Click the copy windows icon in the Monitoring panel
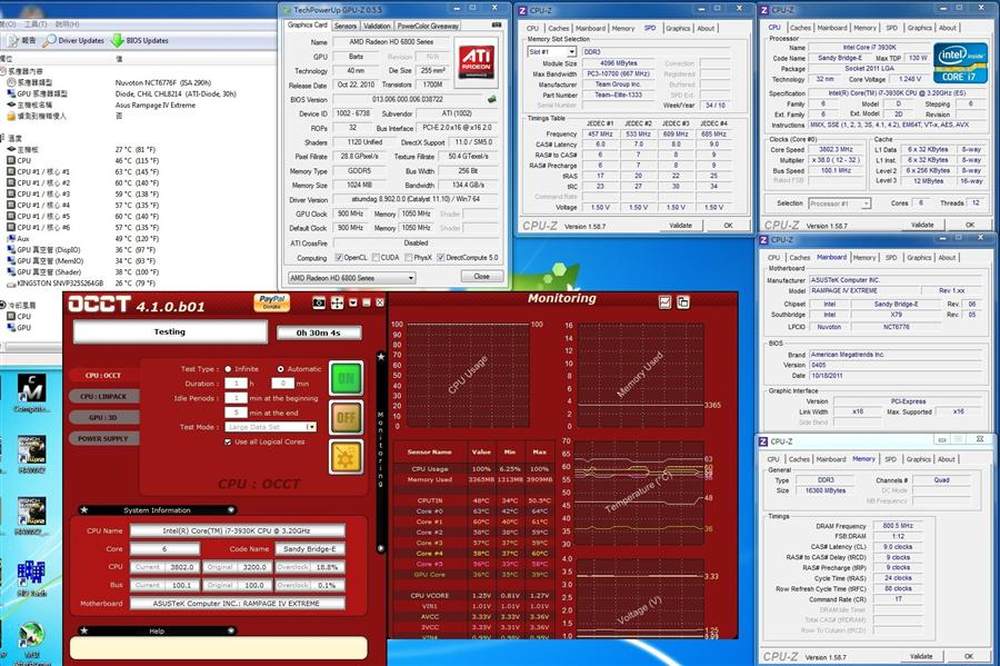This screenshot has height=666, width=1000. pyautogui.click(x=683, y=302)
